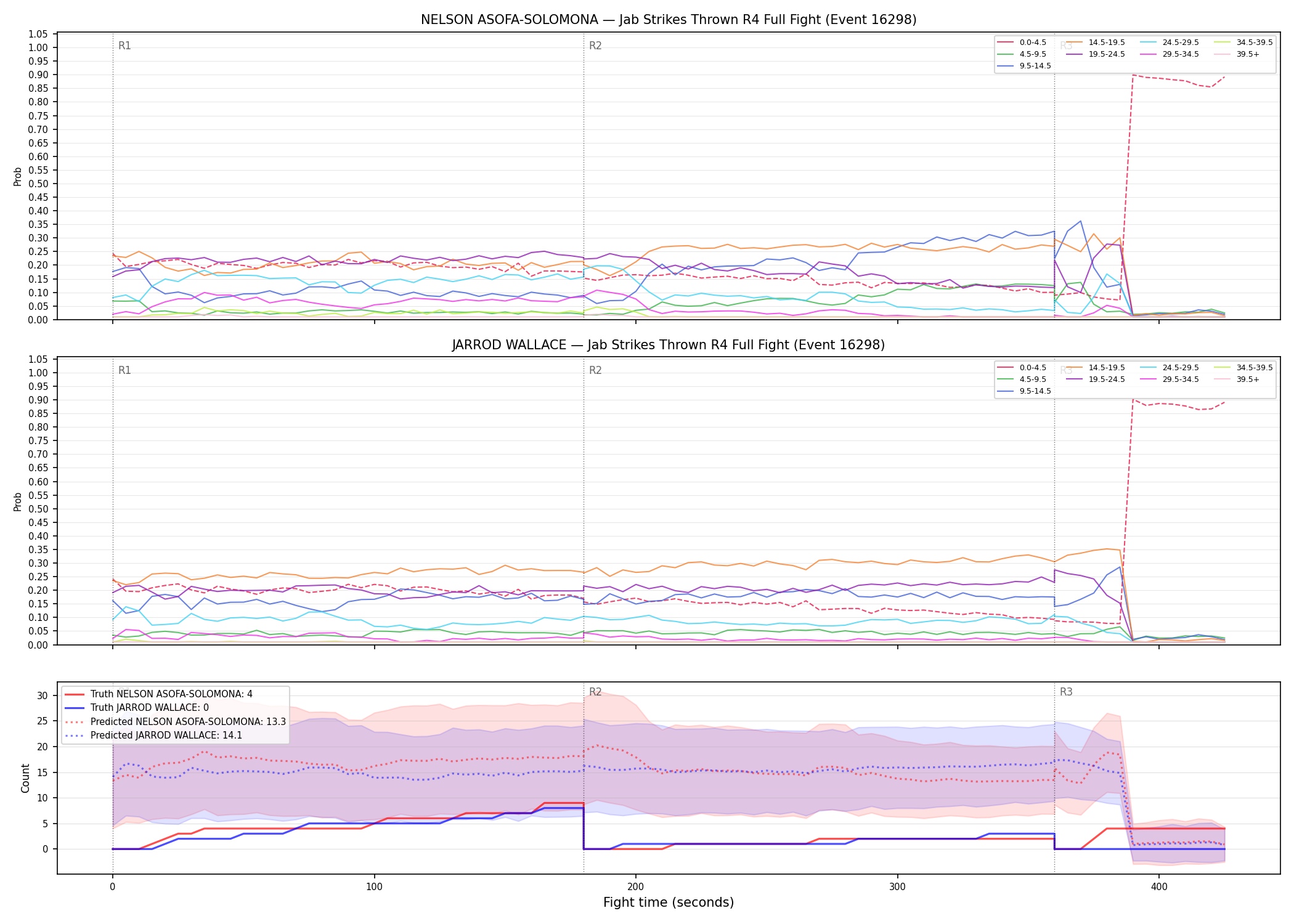Select the 34.5-39.5 legend entry in Wallace chart
The height and width of the screenshot is (924, 1294).
[x=1244, y=368]
